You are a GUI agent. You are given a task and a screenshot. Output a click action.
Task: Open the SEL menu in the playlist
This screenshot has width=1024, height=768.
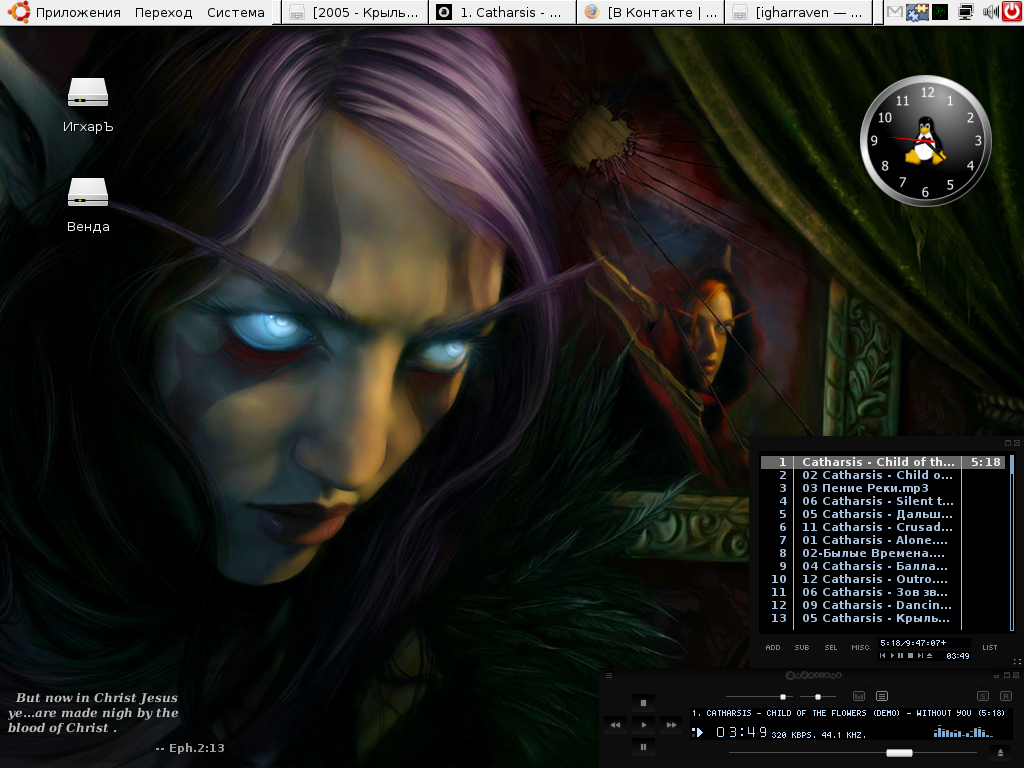click(831, 648)
